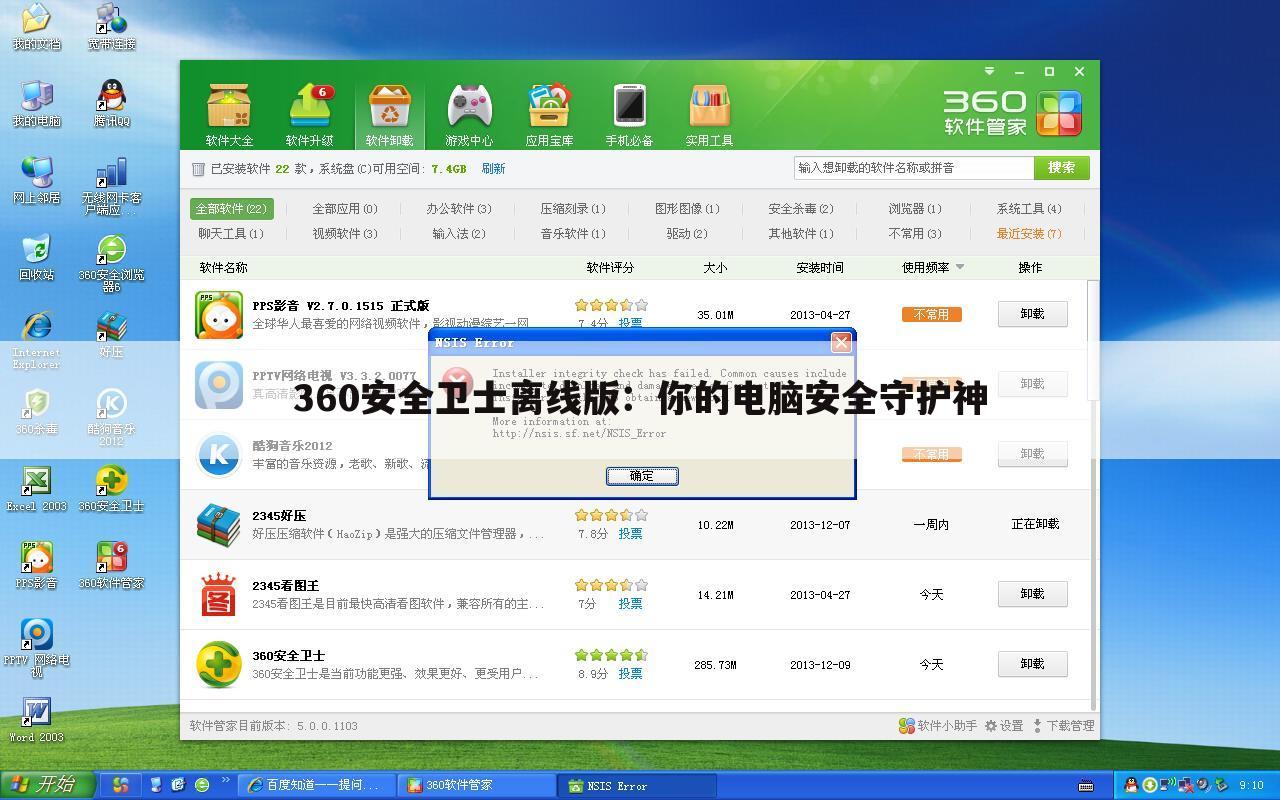Image resolution: width=1280 pixels, height=800 pixels.
Task: Select the 软件卸载 toolbar icon
Action: pyautogui.click(x=389, y=114)
